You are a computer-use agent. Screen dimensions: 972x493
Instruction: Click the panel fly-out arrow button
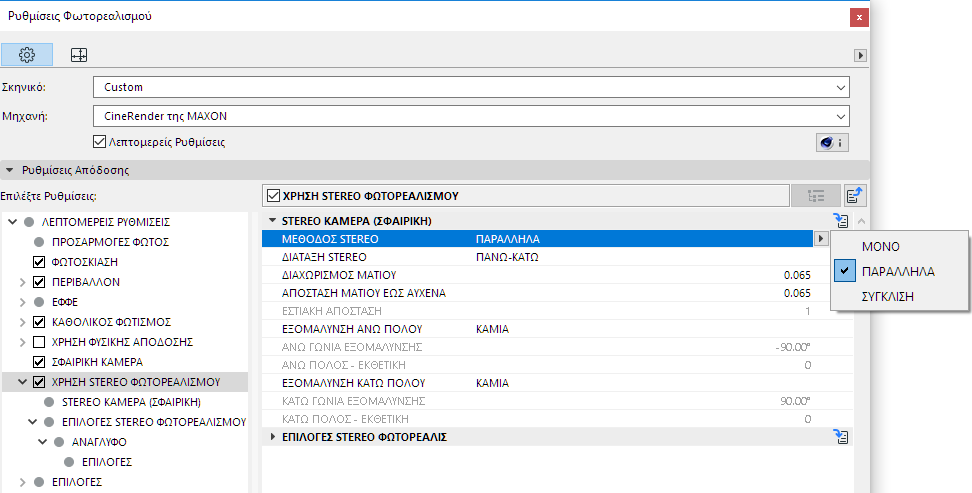coord(860,55)
